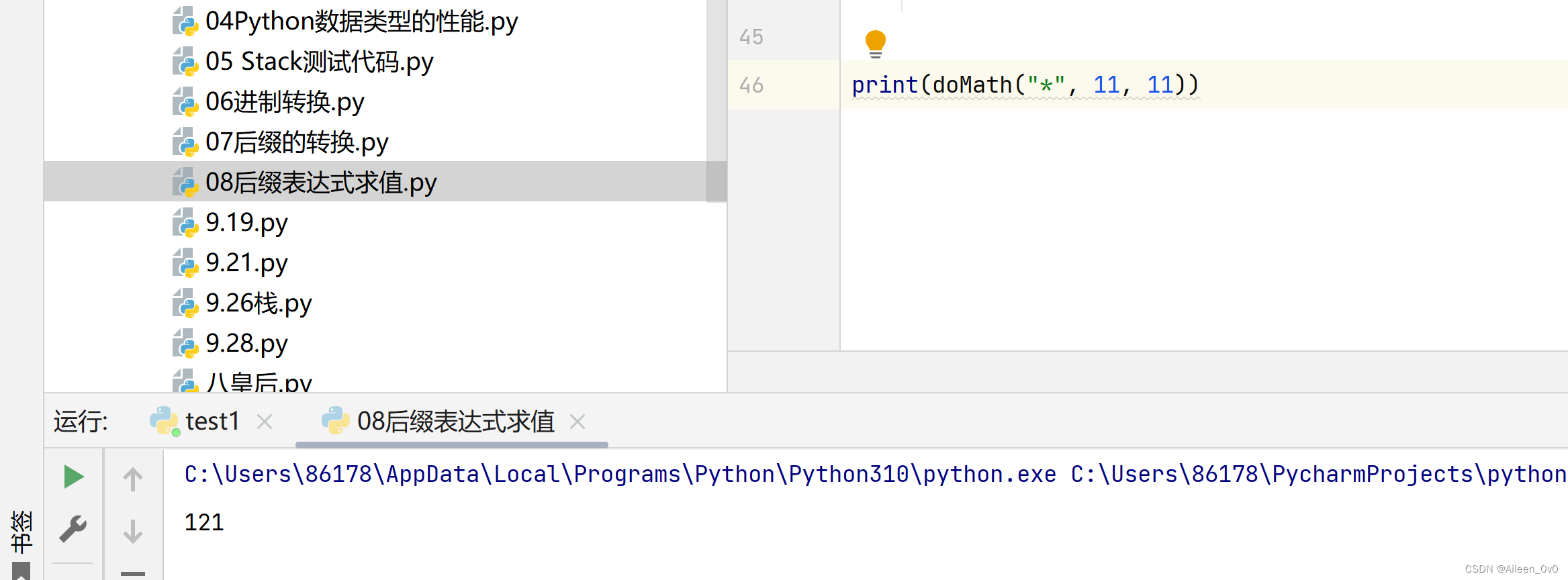Click the down arrow in run panel
Screen dimensions: 1568x580
click(133, 531)
